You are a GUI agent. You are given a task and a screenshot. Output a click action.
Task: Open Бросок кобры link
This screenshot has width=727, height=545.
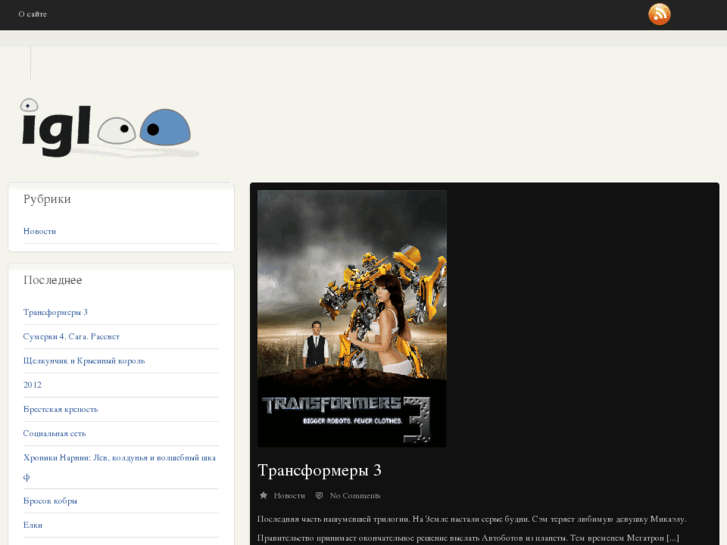point(50,501)
